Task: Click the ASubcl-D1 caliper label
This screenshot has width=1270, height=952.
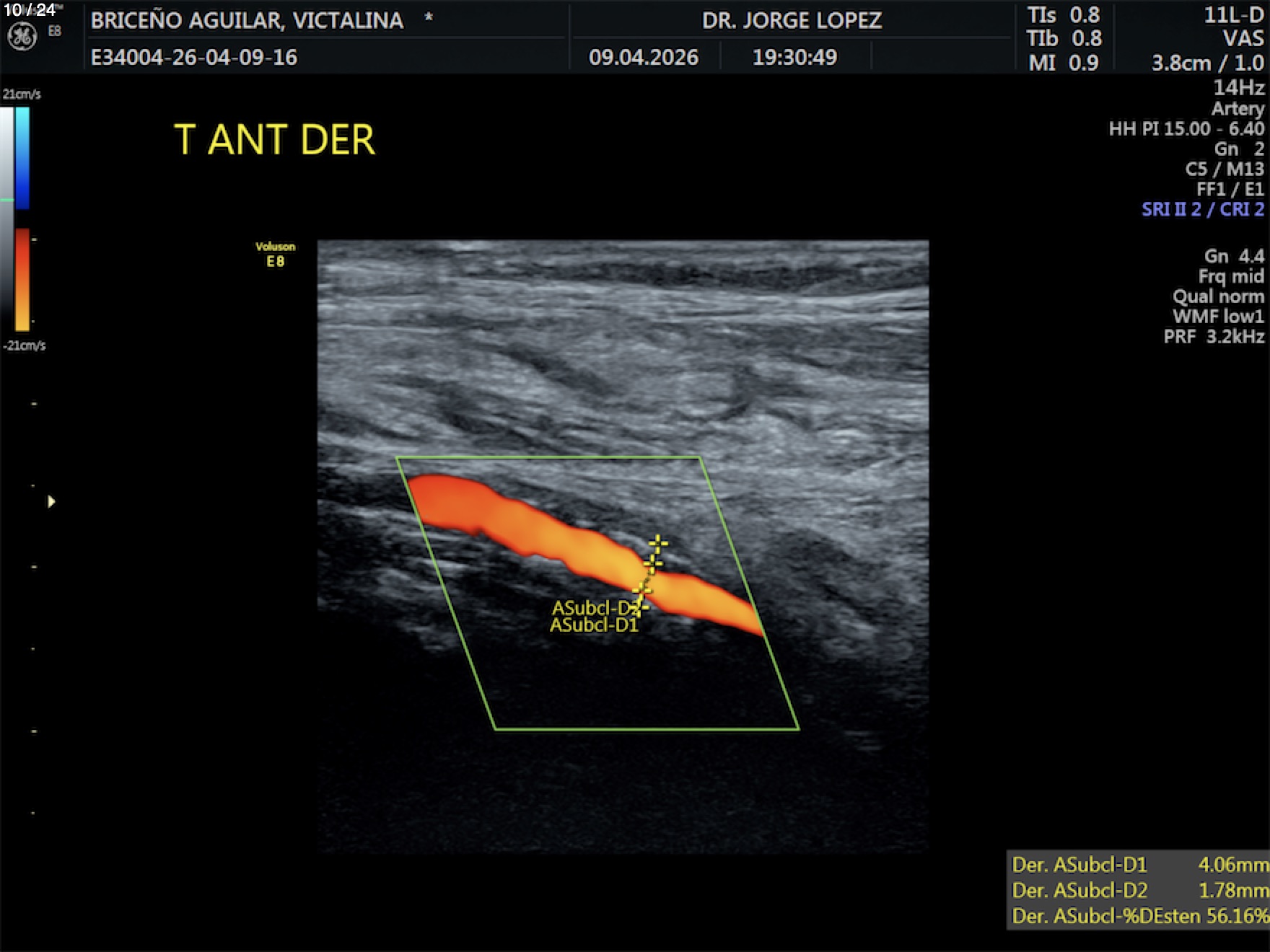Action: (x=594, y=625)
